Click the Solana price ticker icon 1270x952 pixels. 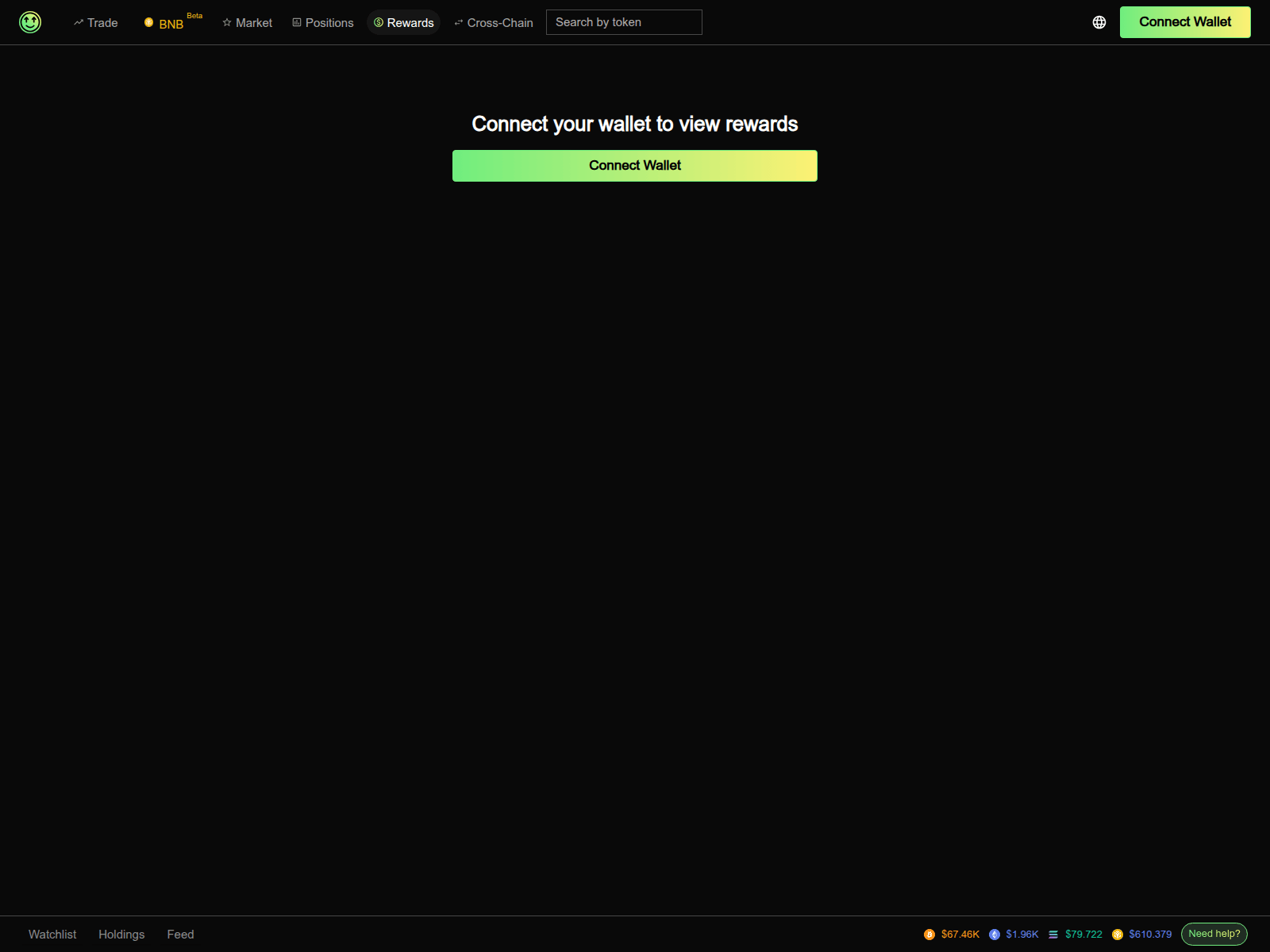click(1053, 935)
